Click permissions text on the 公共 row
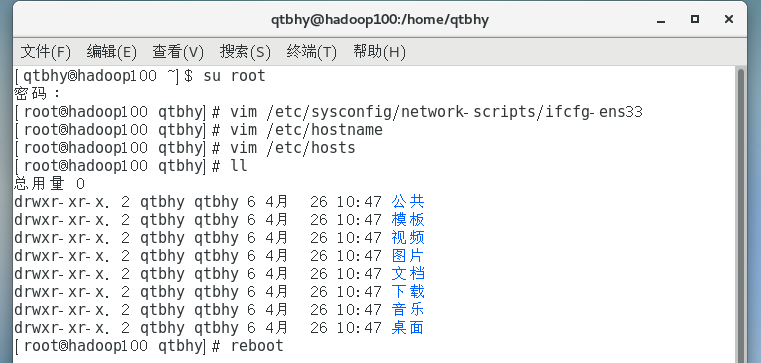The height and width of the screenshot is (363, 761). [62, 202]
